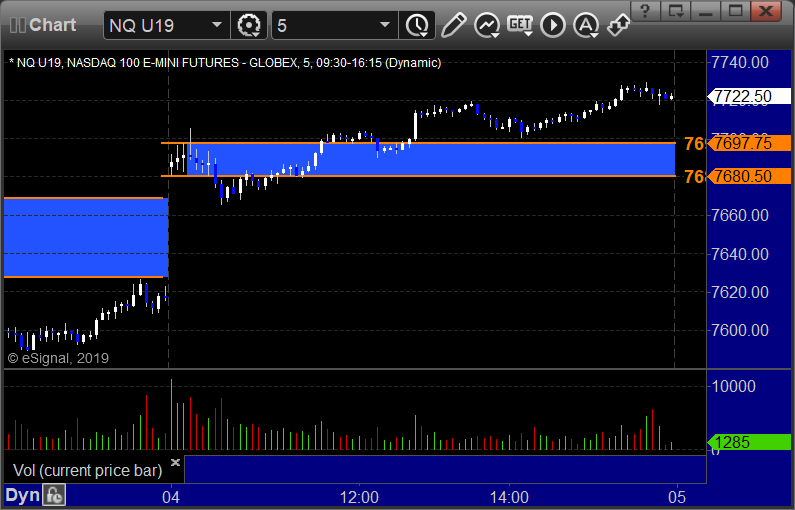Viewport: 795px width, 510px height.
Task: Start bar replay with the play icon
Action: pyautogui.click(x=553, y=25)
